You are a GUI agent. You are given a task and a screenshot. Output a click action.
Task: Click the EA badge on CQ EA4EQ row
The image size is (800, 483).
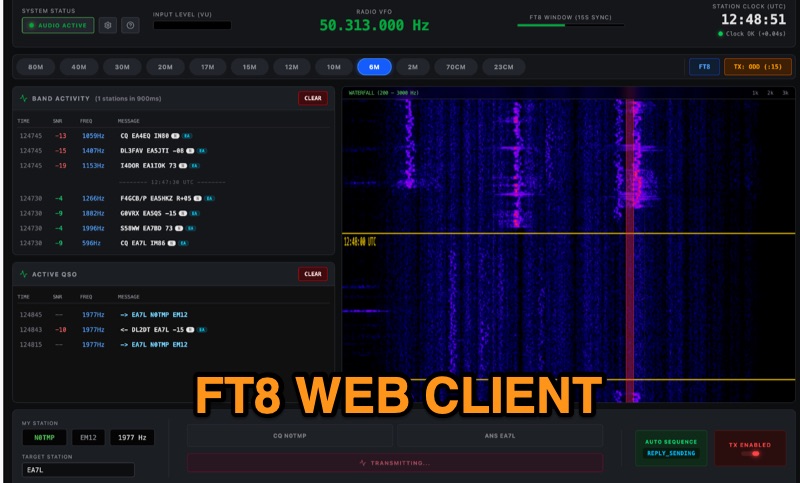click(187, 136)
